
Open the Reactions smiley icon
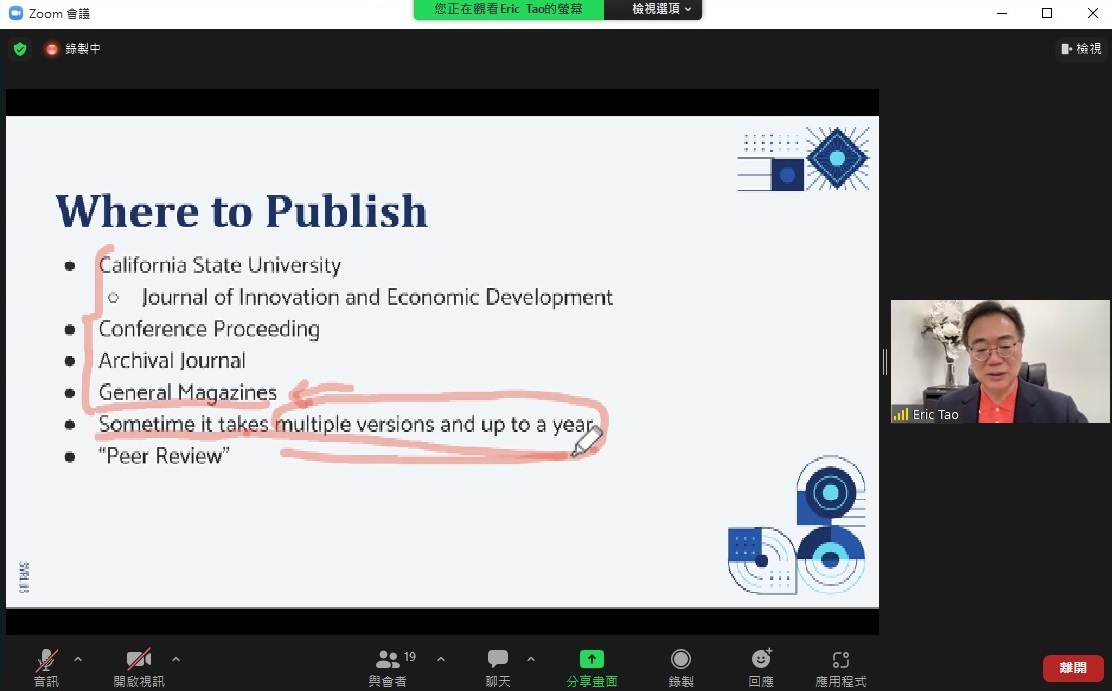click(761, 660)
